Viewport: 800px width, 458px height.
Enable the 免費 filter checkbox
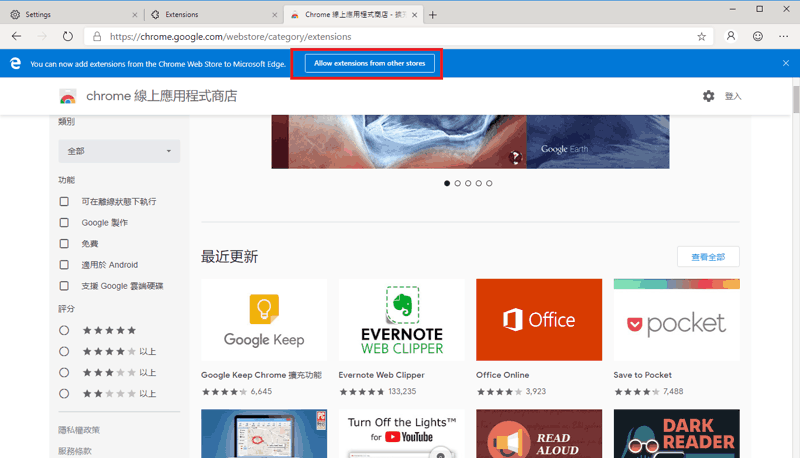pos(64,244)
